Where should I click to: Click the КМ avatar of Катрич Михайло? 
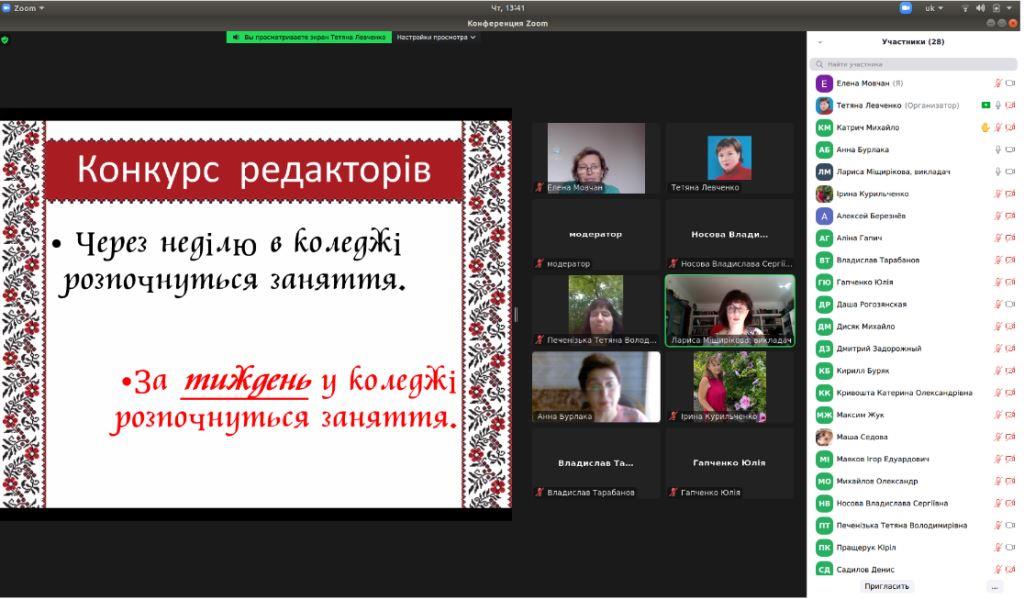(x=824, y=127)
